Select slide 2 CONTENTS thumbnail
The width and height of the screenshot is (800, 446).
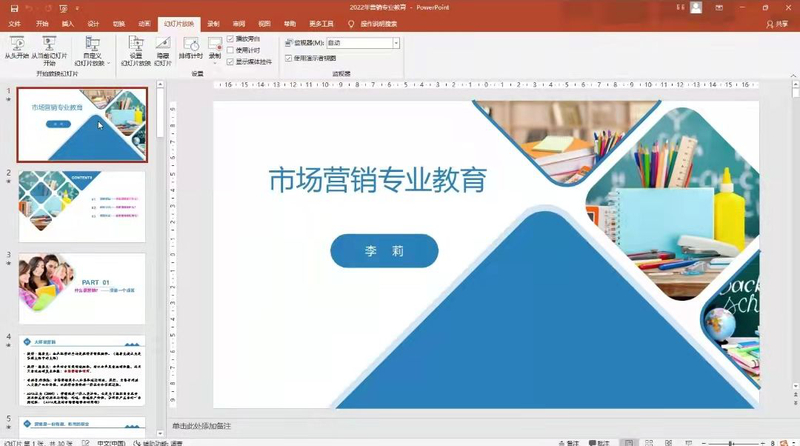tap(82, 207)
